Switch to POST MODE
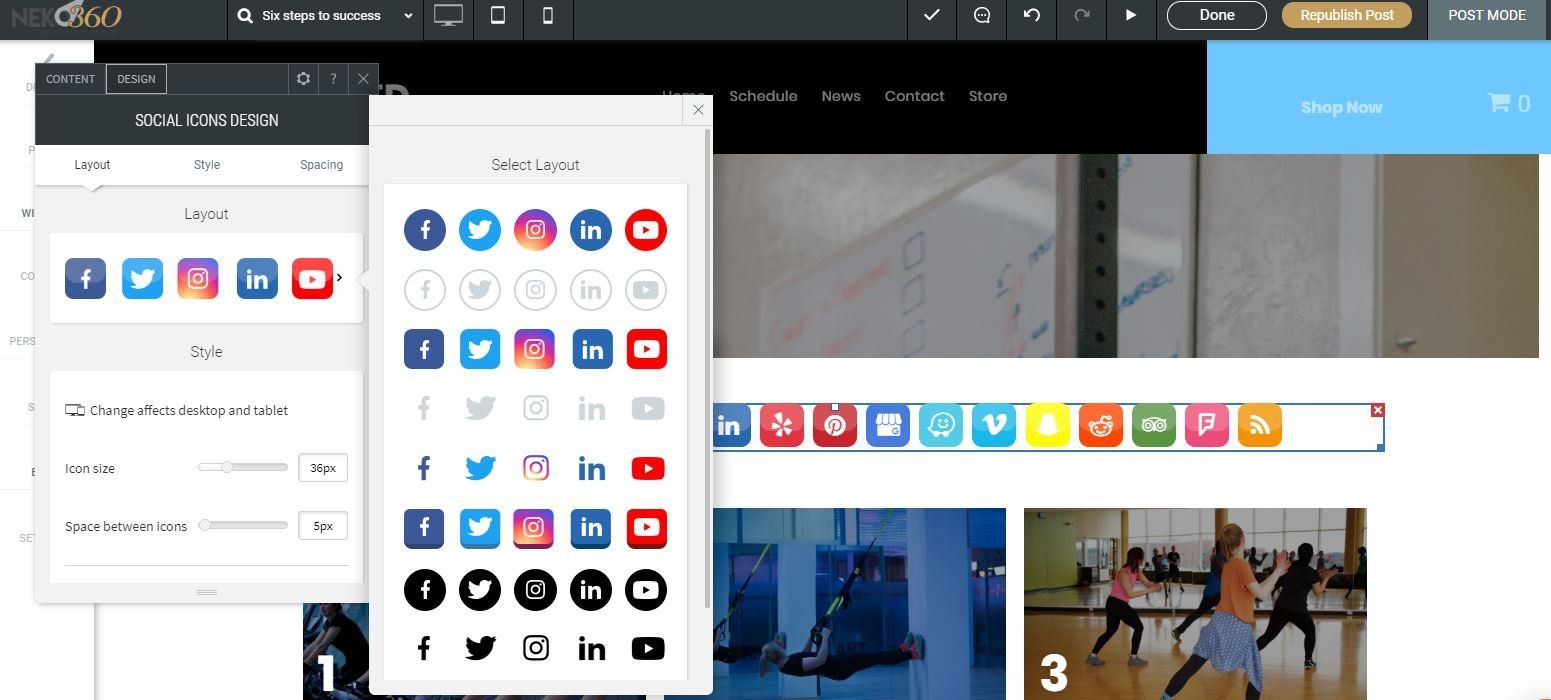The image size is (1551, 700). click(1487, 15)
